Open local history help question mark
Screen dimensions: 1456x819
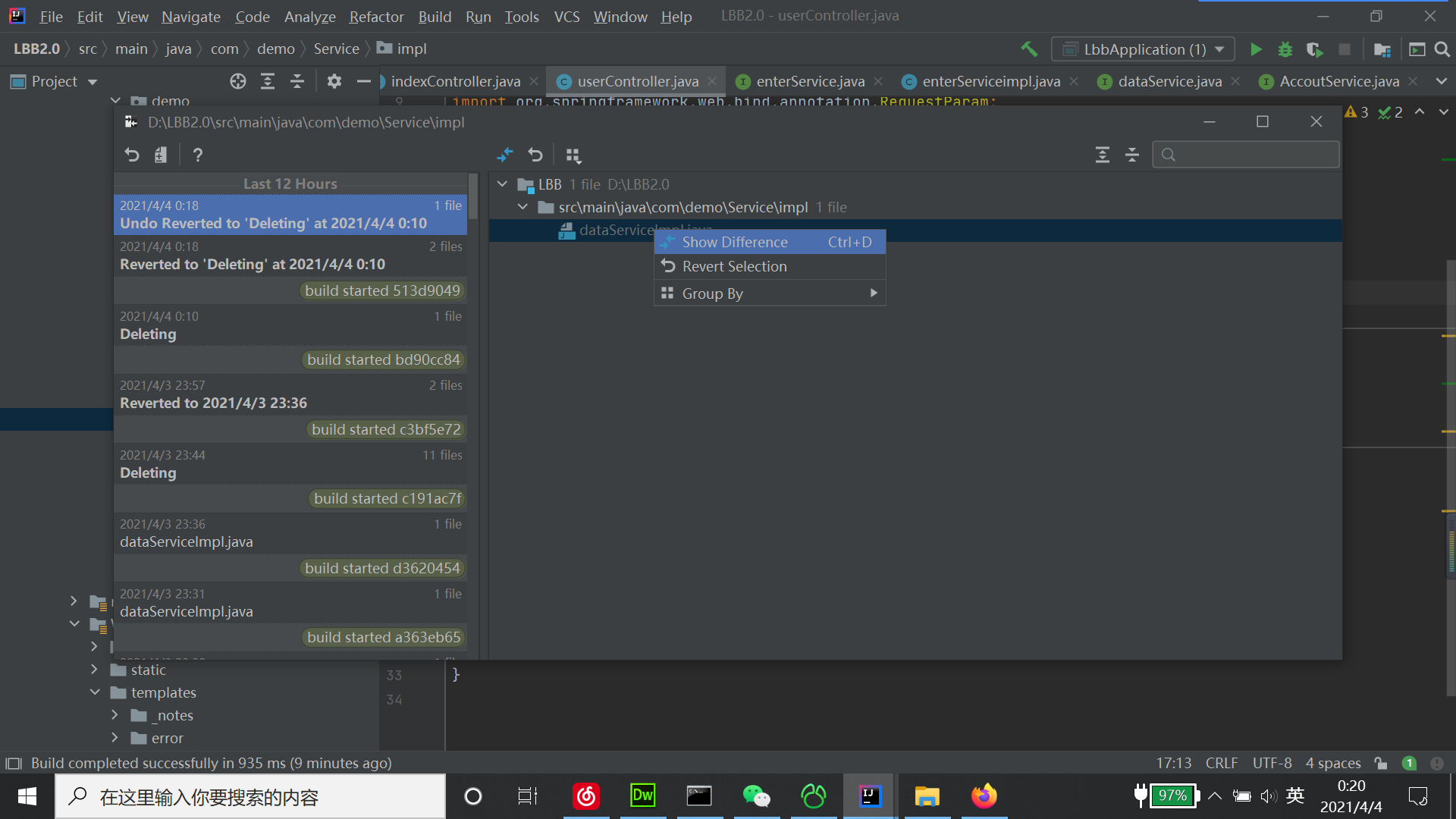198,155
